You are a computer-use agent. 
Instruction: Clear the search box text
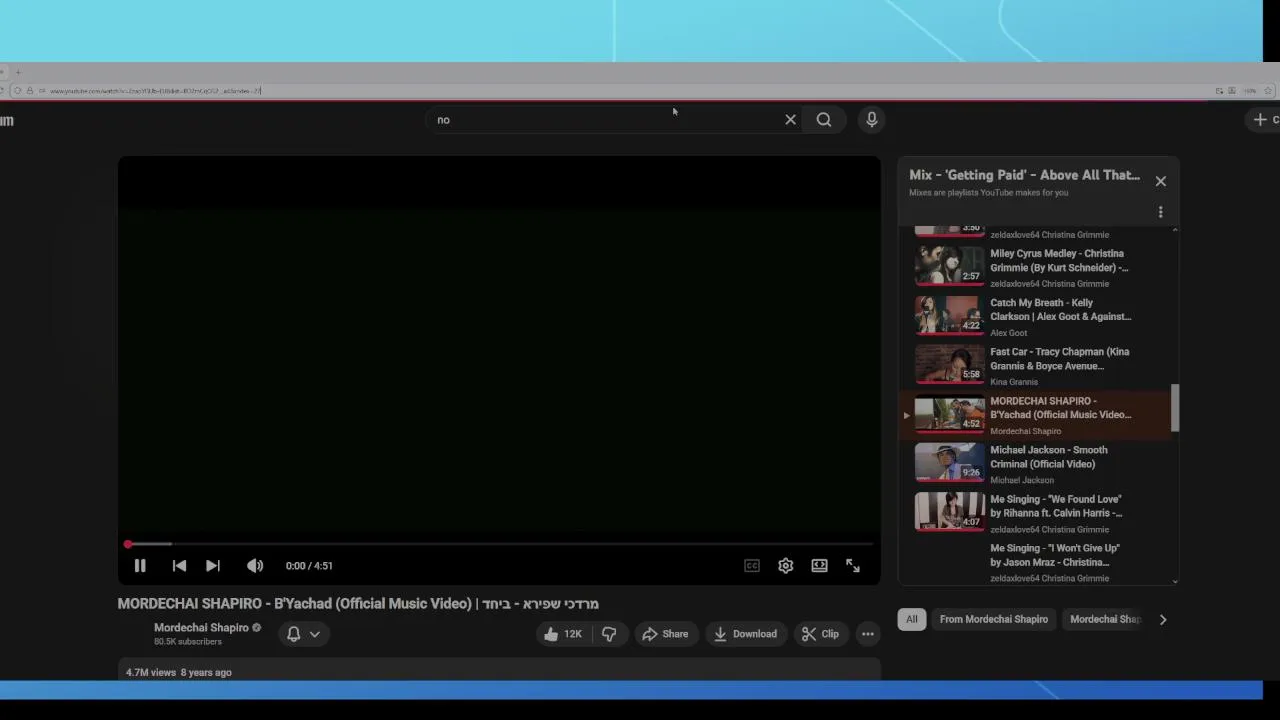(790, 119)
